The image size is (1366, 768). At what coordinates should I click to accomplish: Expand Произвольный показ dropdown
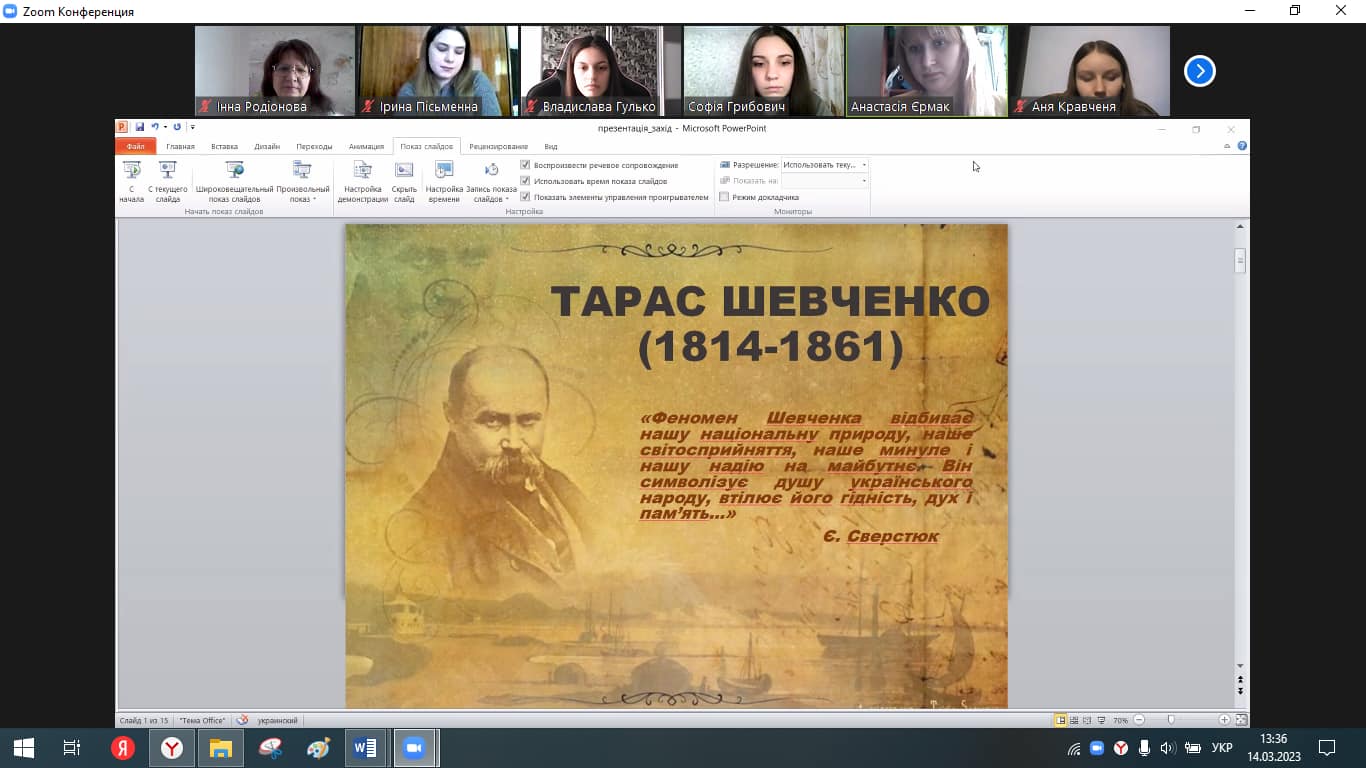tap(303, 194)
